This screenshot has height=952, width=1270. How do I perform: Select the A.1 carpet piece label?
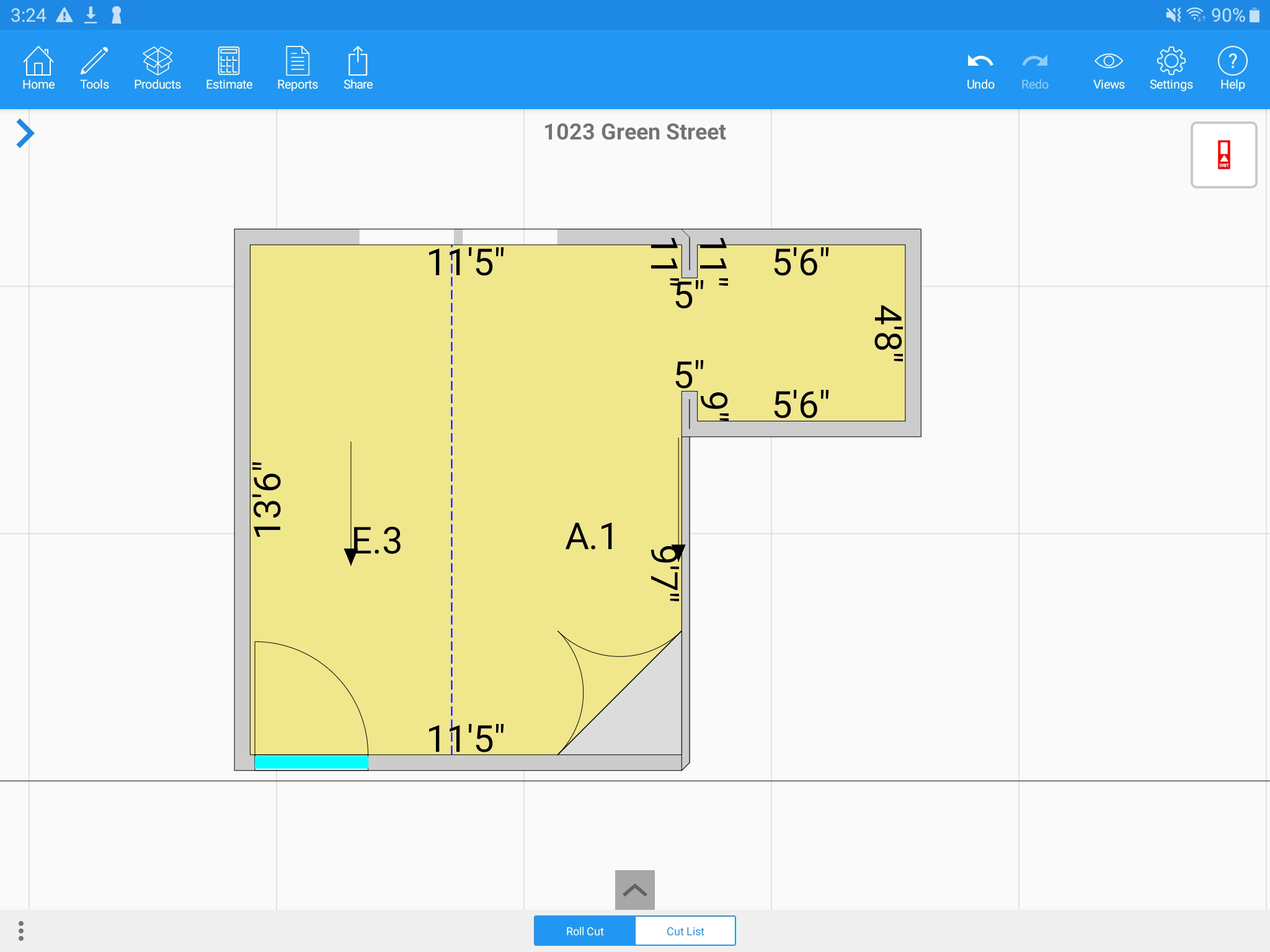pyautogui.click(x=590, y=537)
